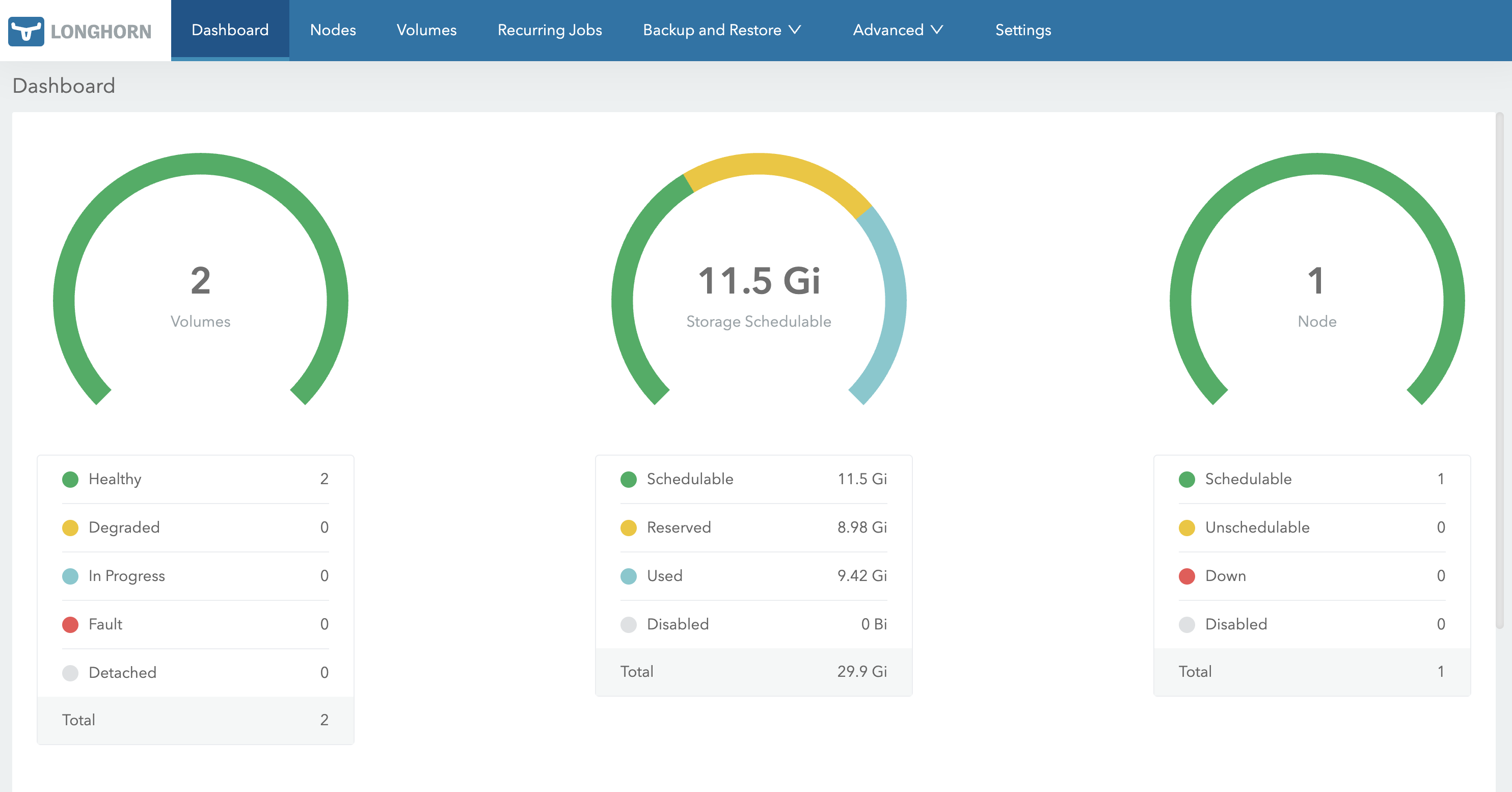Select the green Healthy status dot
Viewport: 1512px width, 792px height.
tap(70, 479)
